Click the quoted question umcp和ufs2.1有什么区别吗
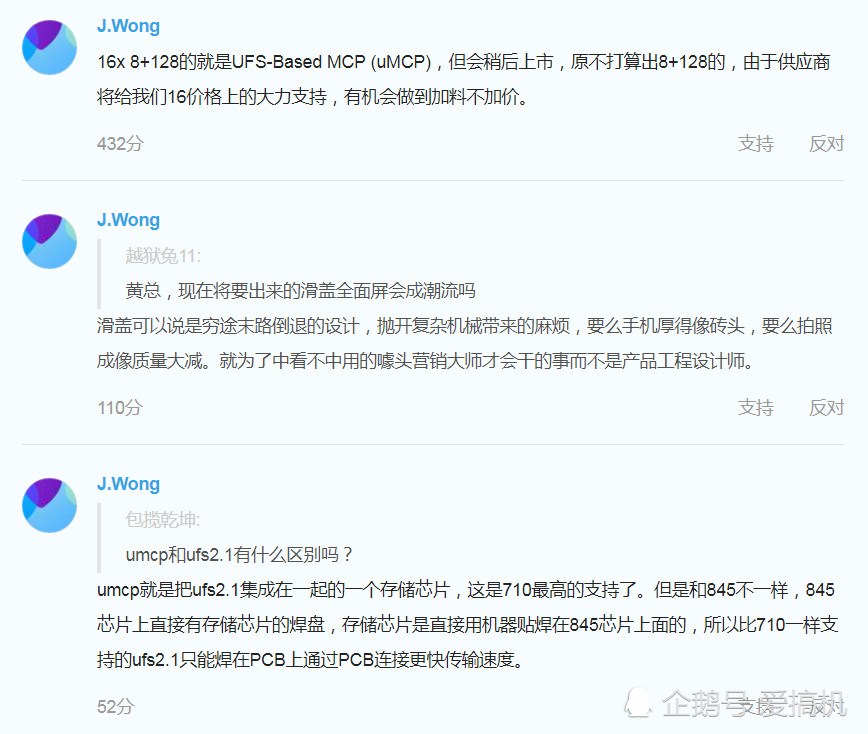 pos(239,555)
